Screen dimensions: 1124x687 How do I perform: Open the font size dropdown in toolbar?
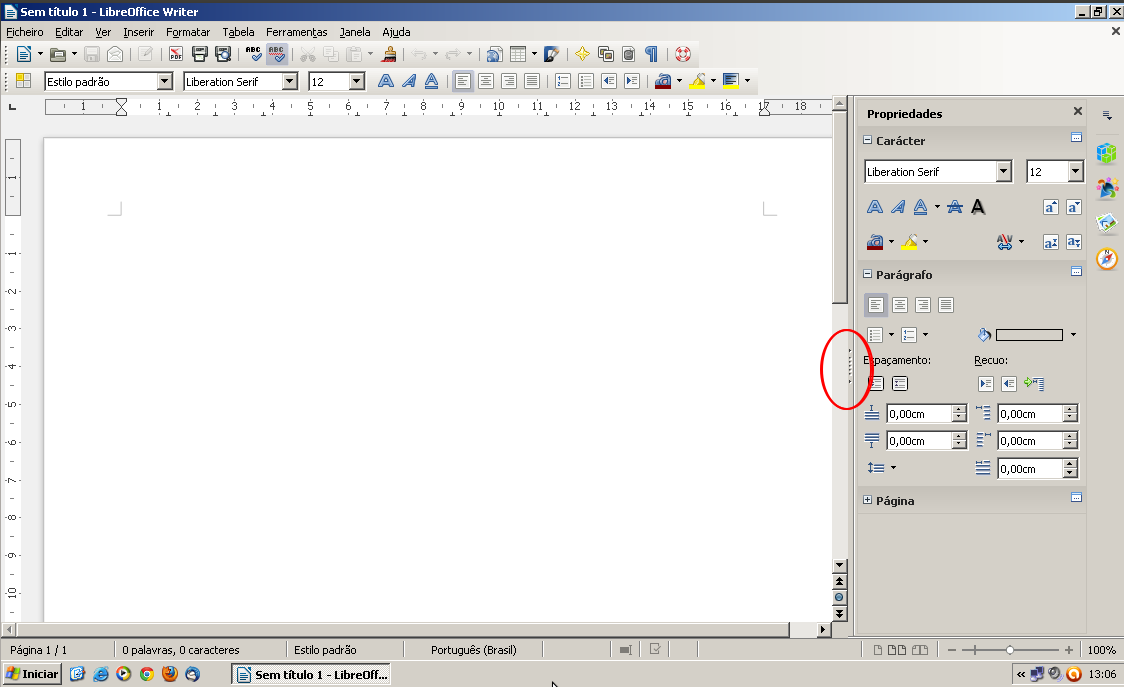click(356, 82)
